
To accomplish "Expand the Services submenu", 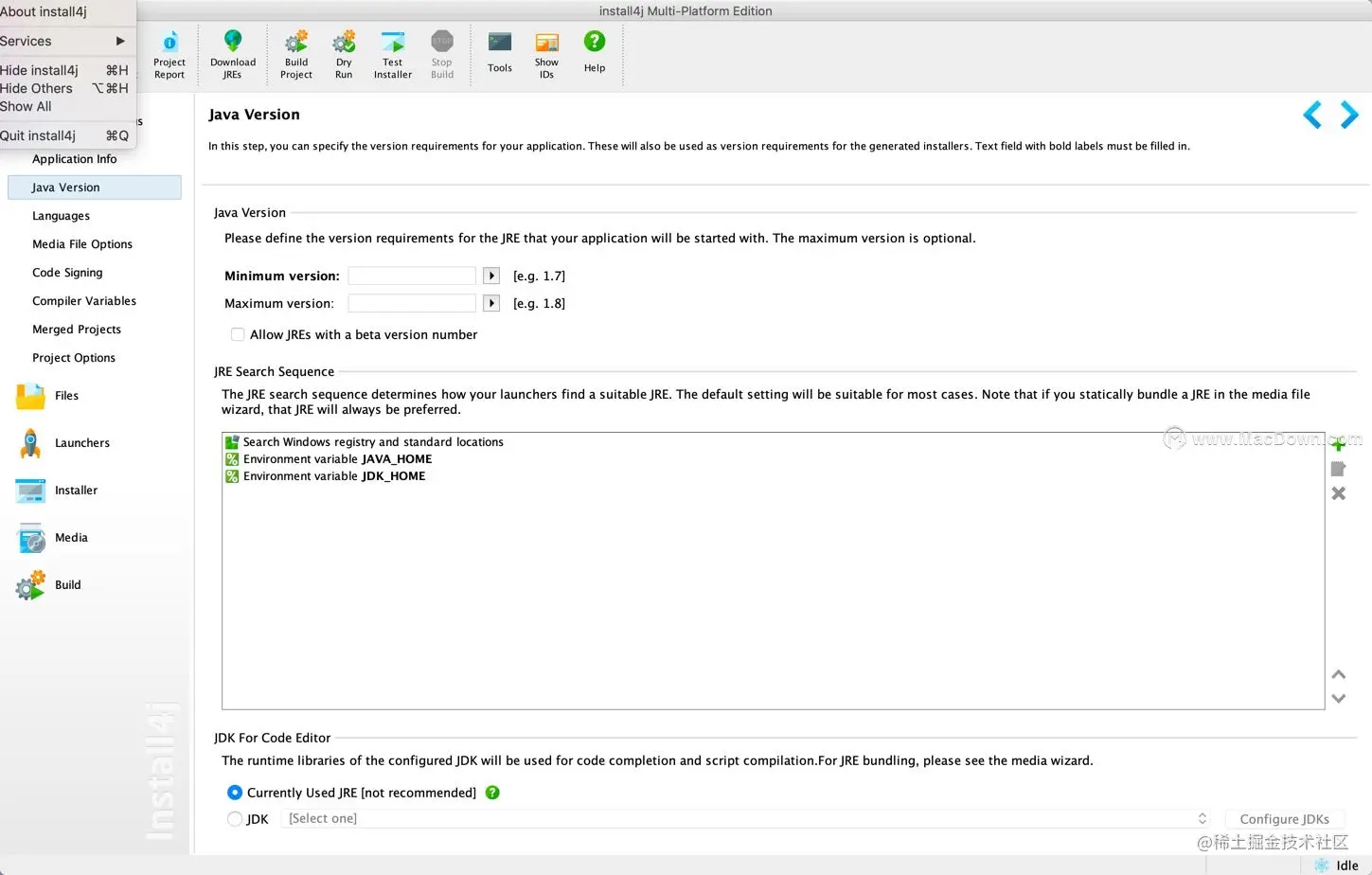I will coord(66,41).
